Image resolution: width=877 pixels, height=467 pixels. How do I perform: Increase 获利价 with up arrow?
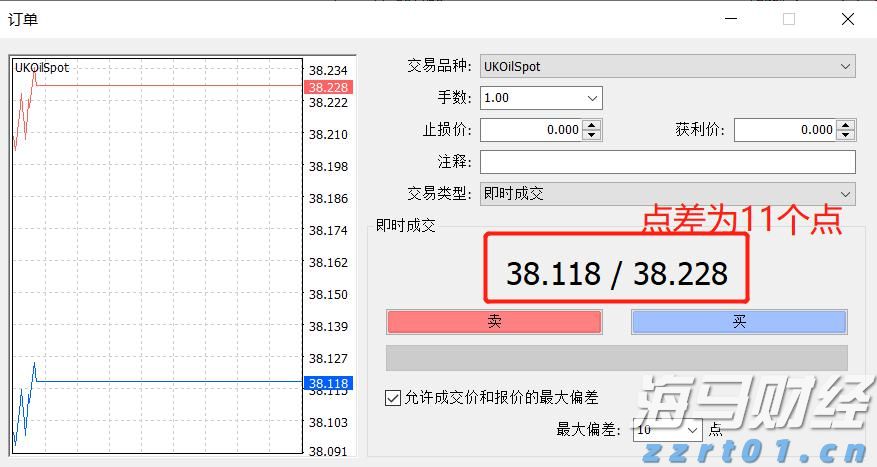(846, 125)
